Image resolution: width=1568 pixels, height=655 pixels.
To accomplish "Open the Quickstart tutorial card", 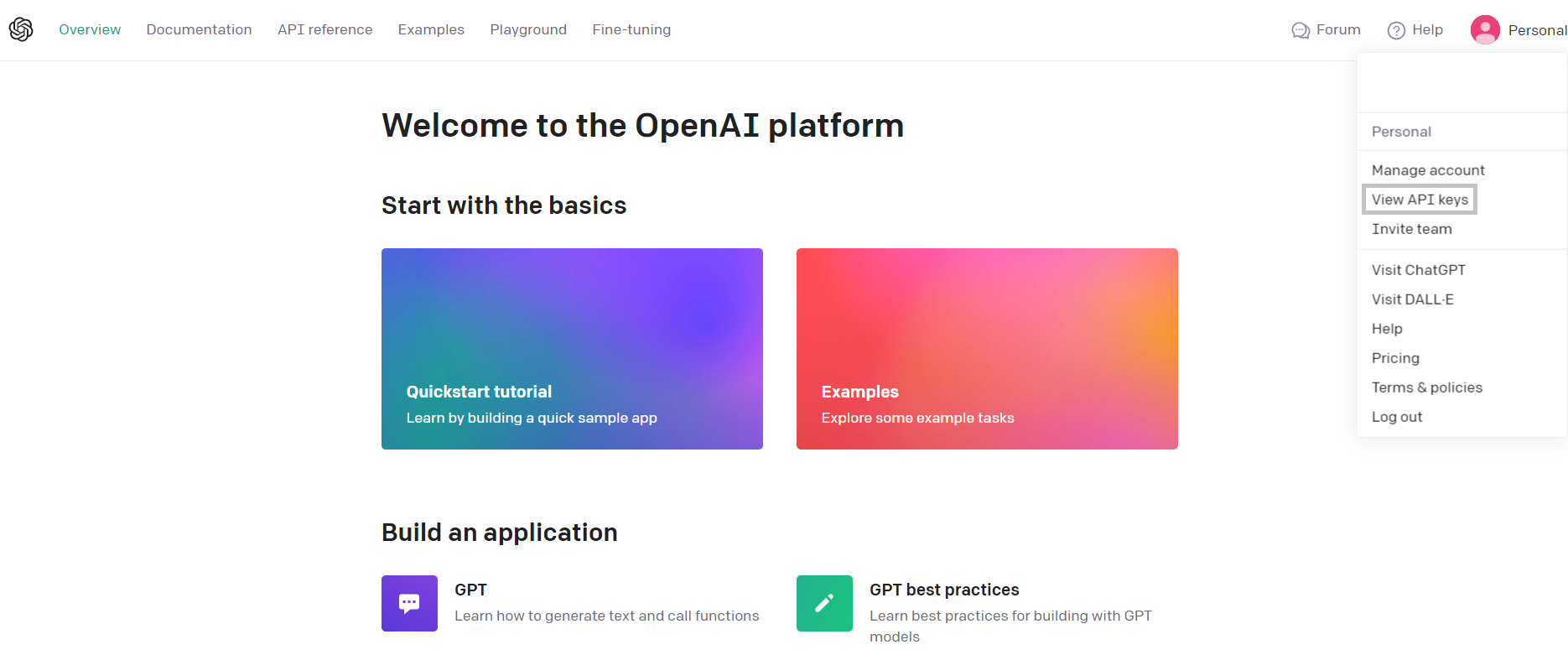I will click(x=572, y=349).
